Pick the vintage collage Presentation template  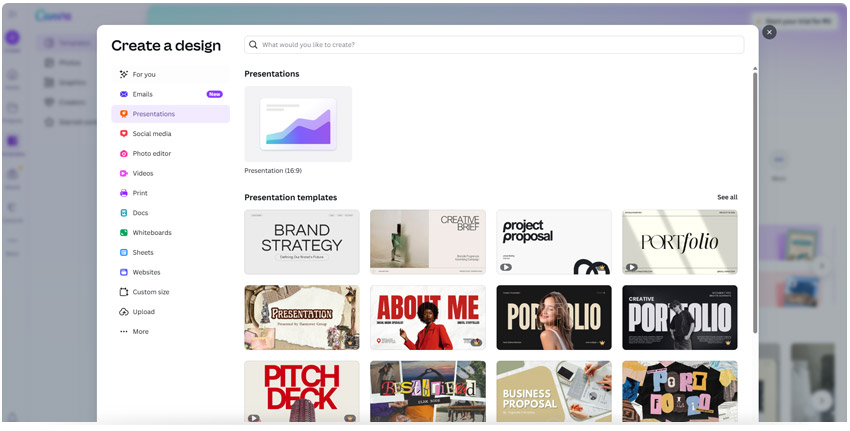302,318
